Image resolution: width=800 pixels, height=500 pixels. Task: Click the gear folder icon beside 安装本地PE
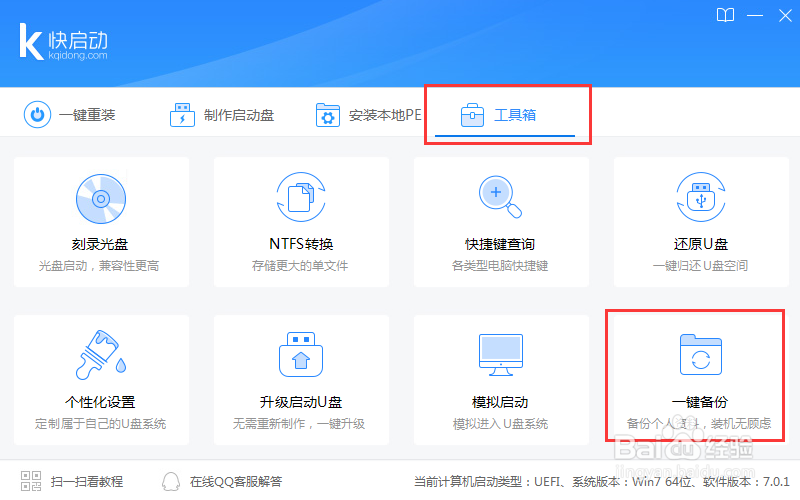(328, 115)
